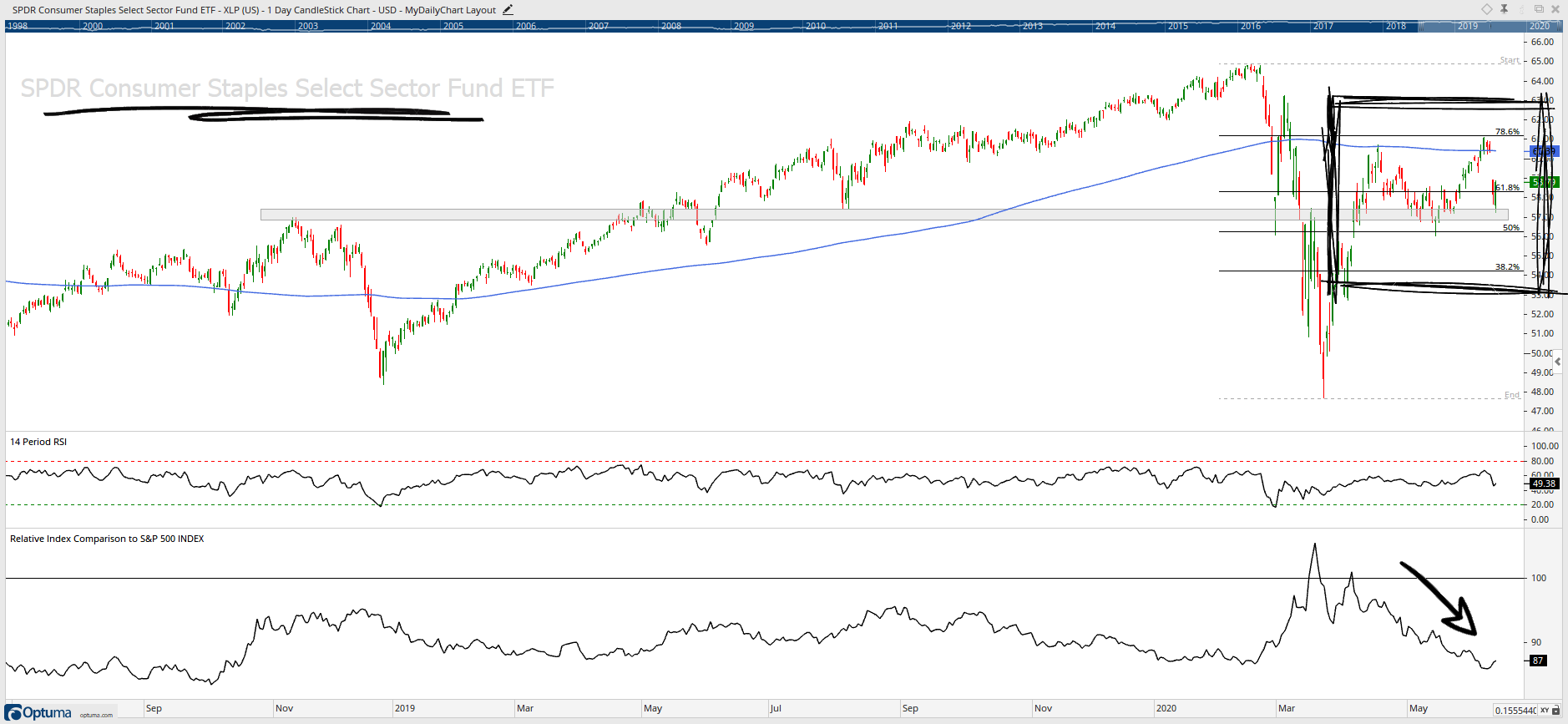The height and width of the screenshot is (724, 1568).
Task: Click the 50% Fibonacci level label
Action: click(1511, 228)
